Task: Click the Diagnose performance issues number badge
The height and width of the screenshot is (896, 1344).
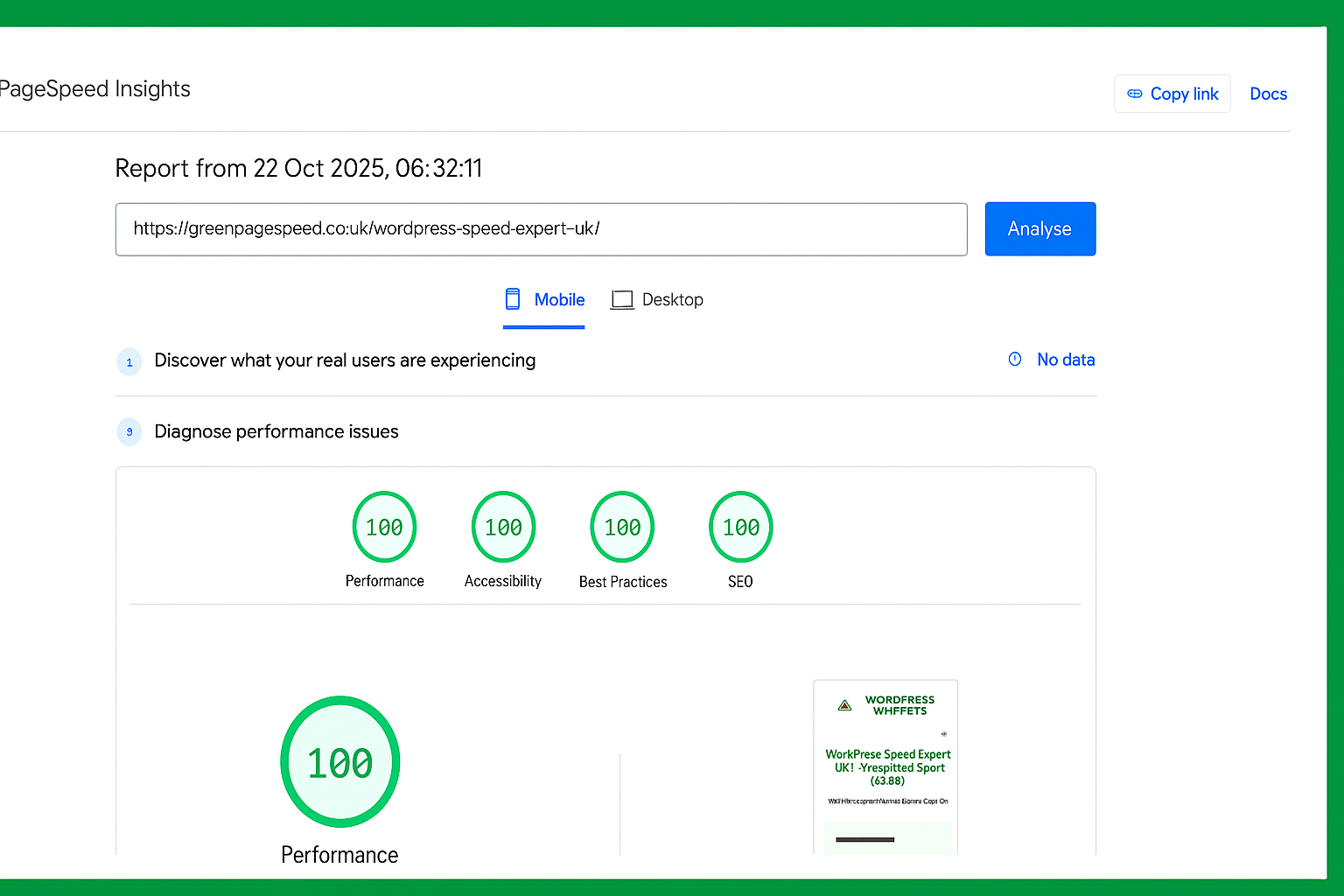Action: coord(129,432)
